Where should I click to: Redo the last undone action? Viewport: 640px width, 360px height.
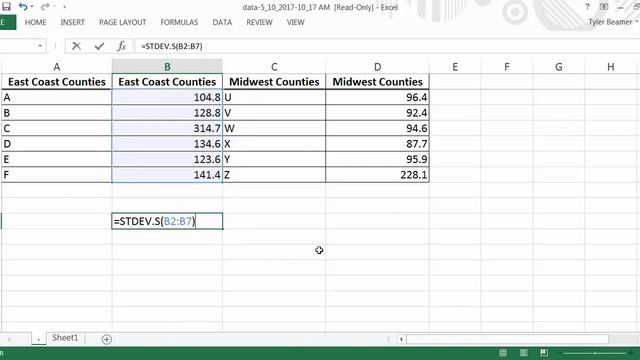(x=45, y=7)
